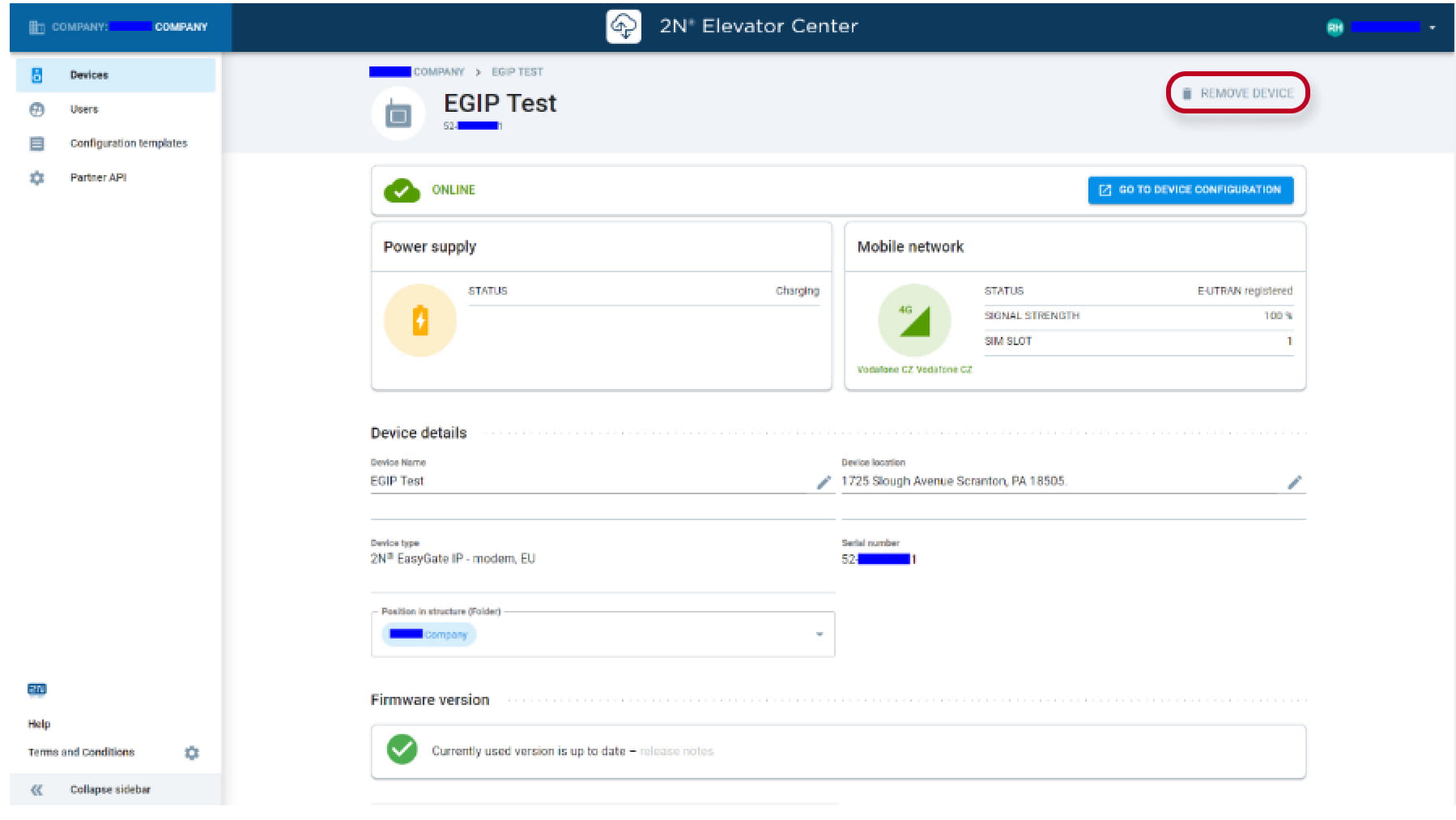Click the Remove Device button
Image resolution: width=1456 pixels, height=820 pixels.
click(1238, 93)
